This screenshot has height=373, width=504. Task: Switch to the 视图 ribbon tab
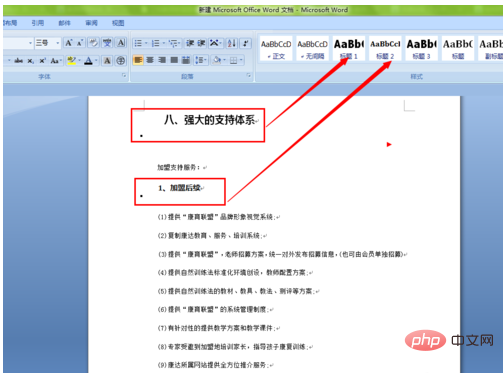pyautogui.click(x=118, y=23)
